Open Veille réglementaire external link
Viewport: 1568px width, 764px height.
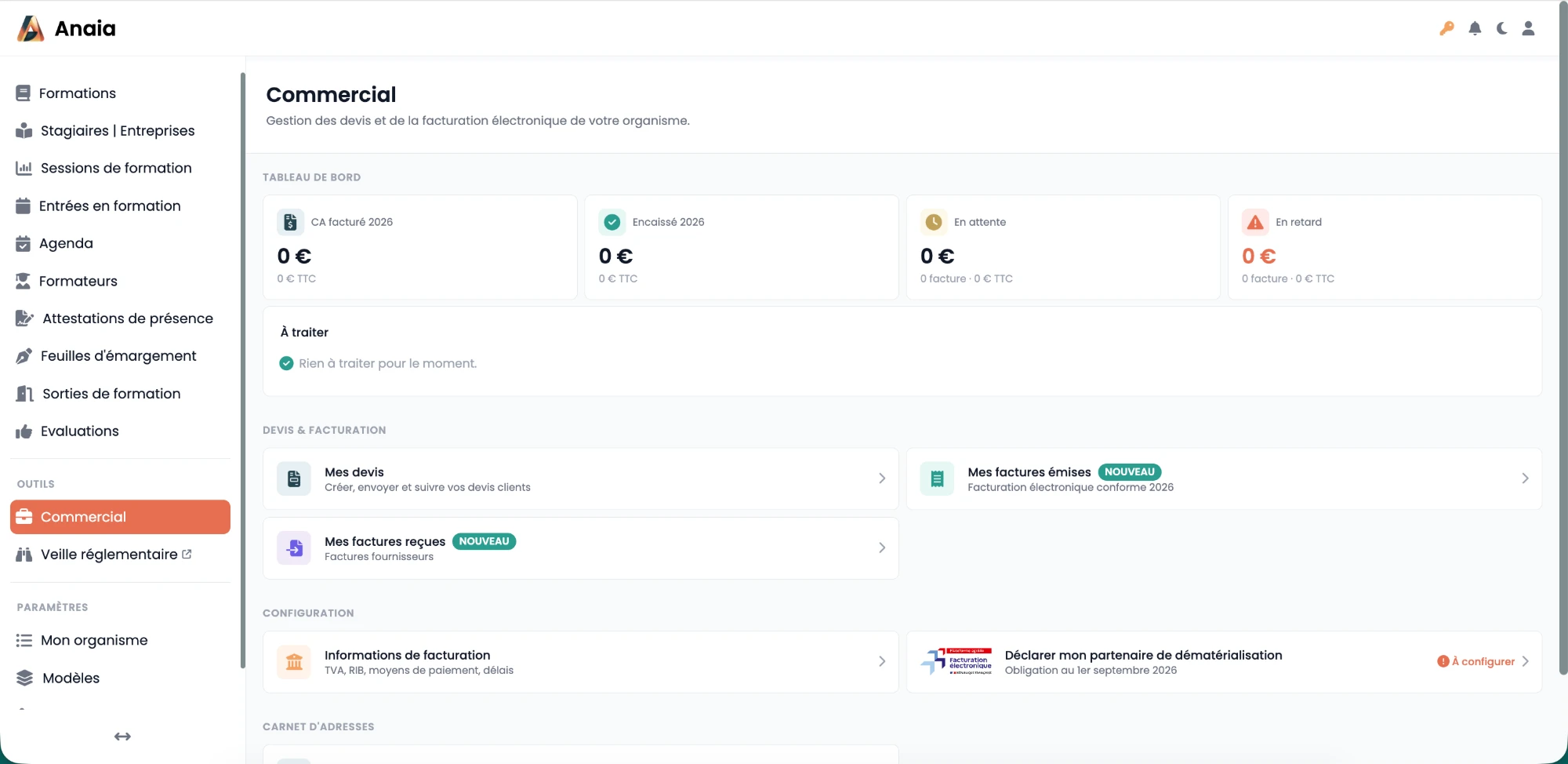tap(120, 555)
